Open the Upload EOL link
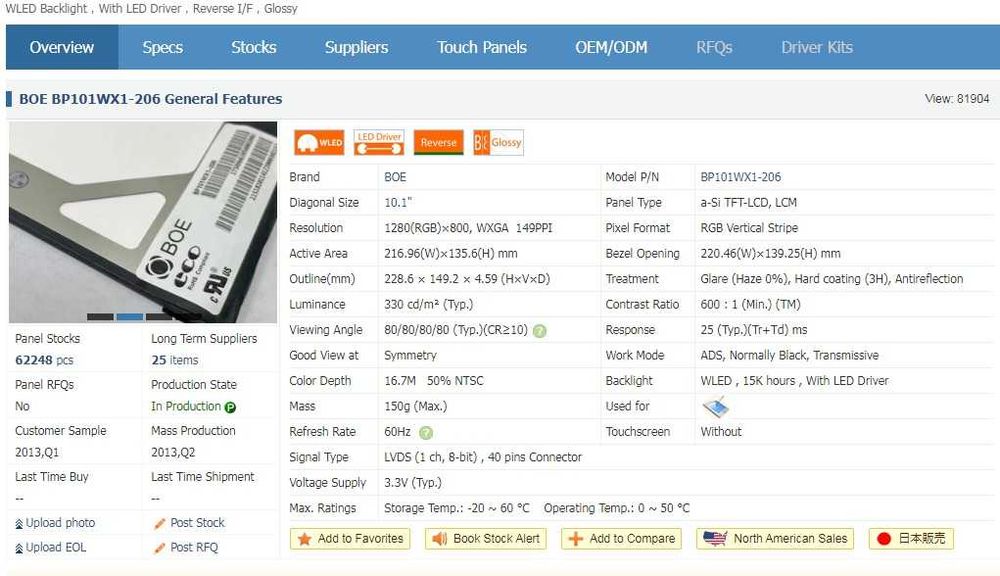Viewport: 1000px width, 576px height. [x=56, y=547]
